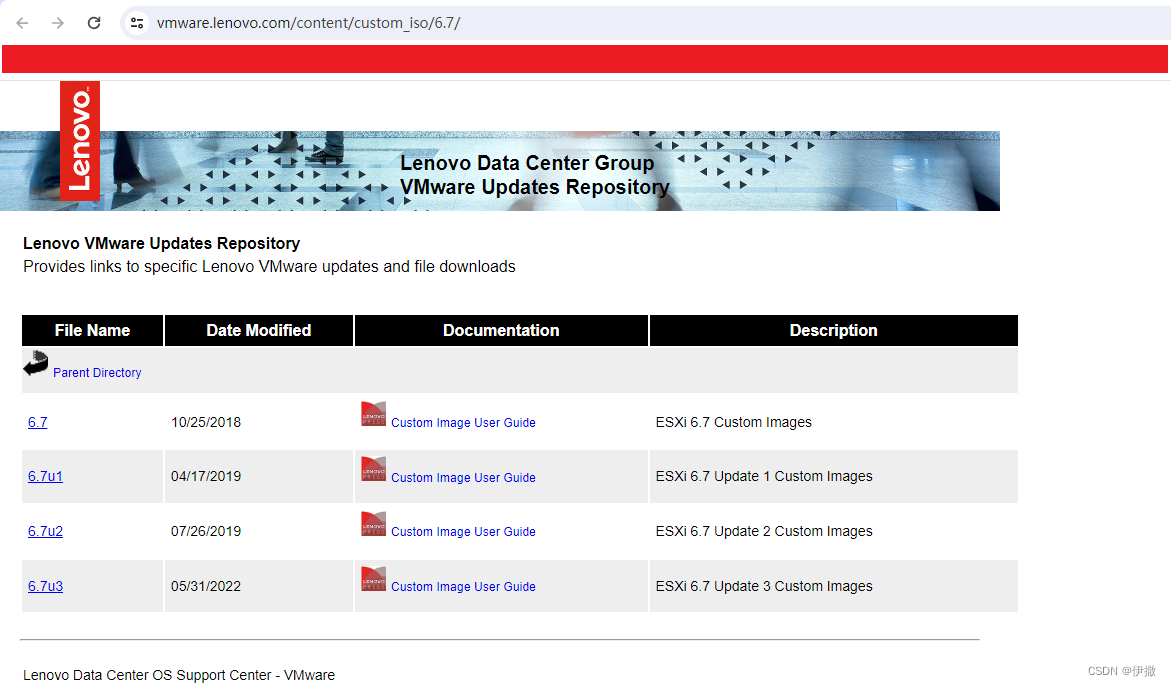Open the Custom Image User Guide for 6.7u3
The height and width of the screenshot is (686, 1171).
(x=463, y=586)
